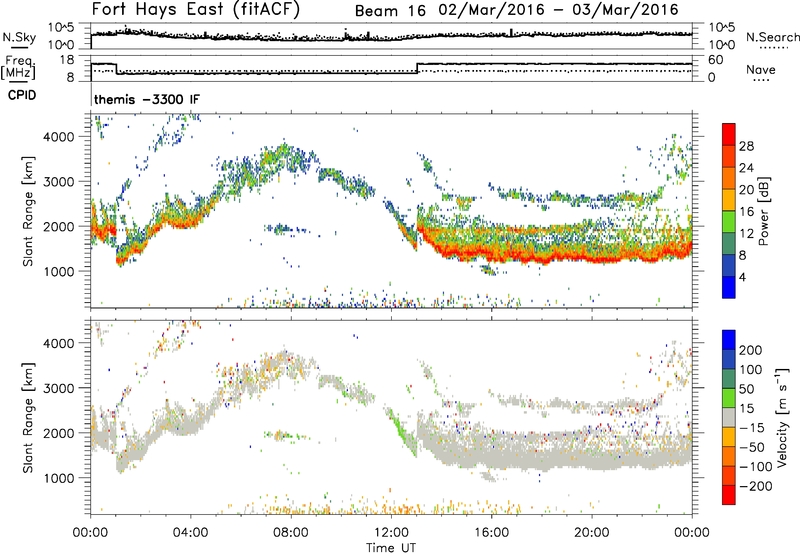Click the bright blue bottom segment of power colorbar
Screen dimensions: 800x554
729,287
